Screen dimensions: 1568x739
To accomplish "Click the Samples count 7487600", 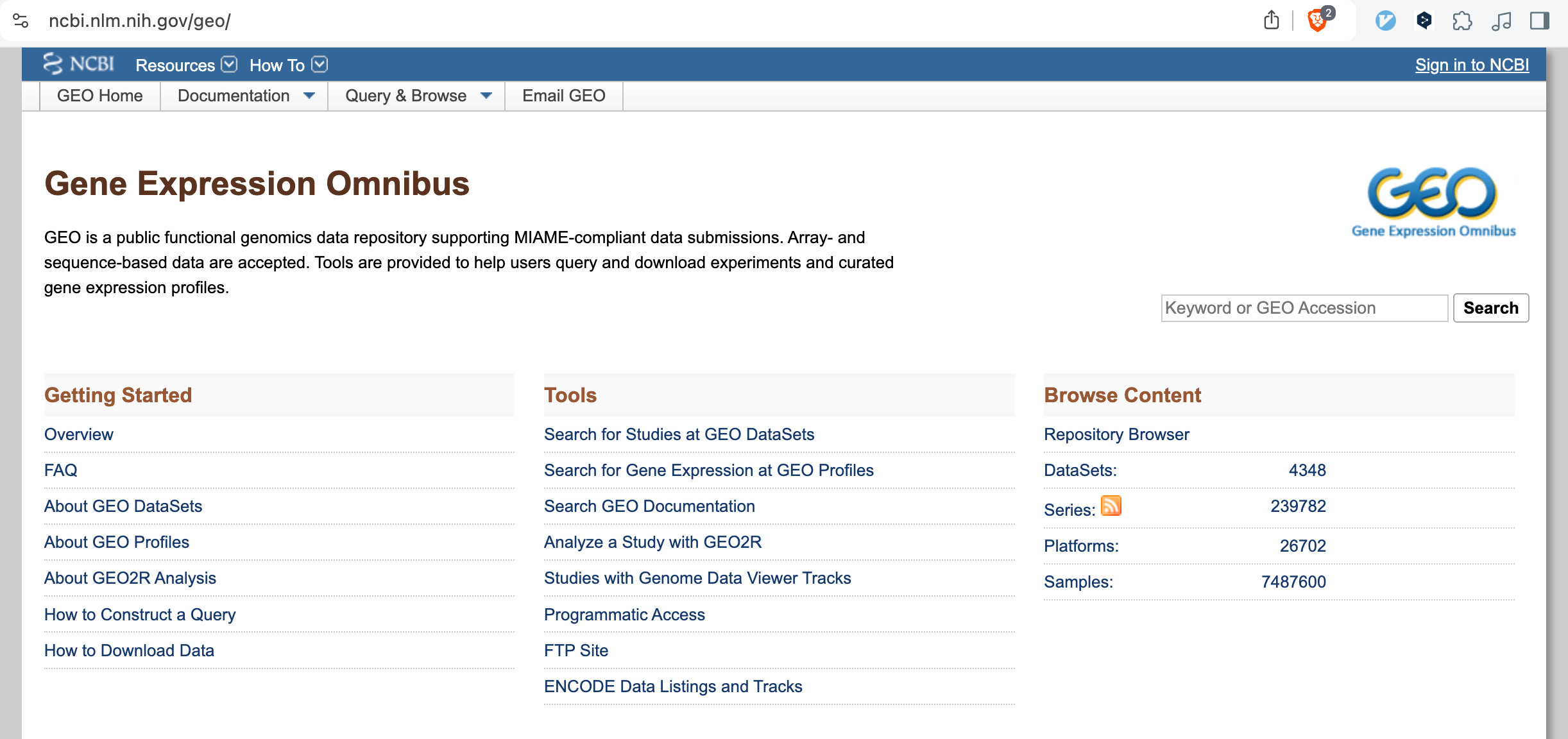I will pos(1293,582).
